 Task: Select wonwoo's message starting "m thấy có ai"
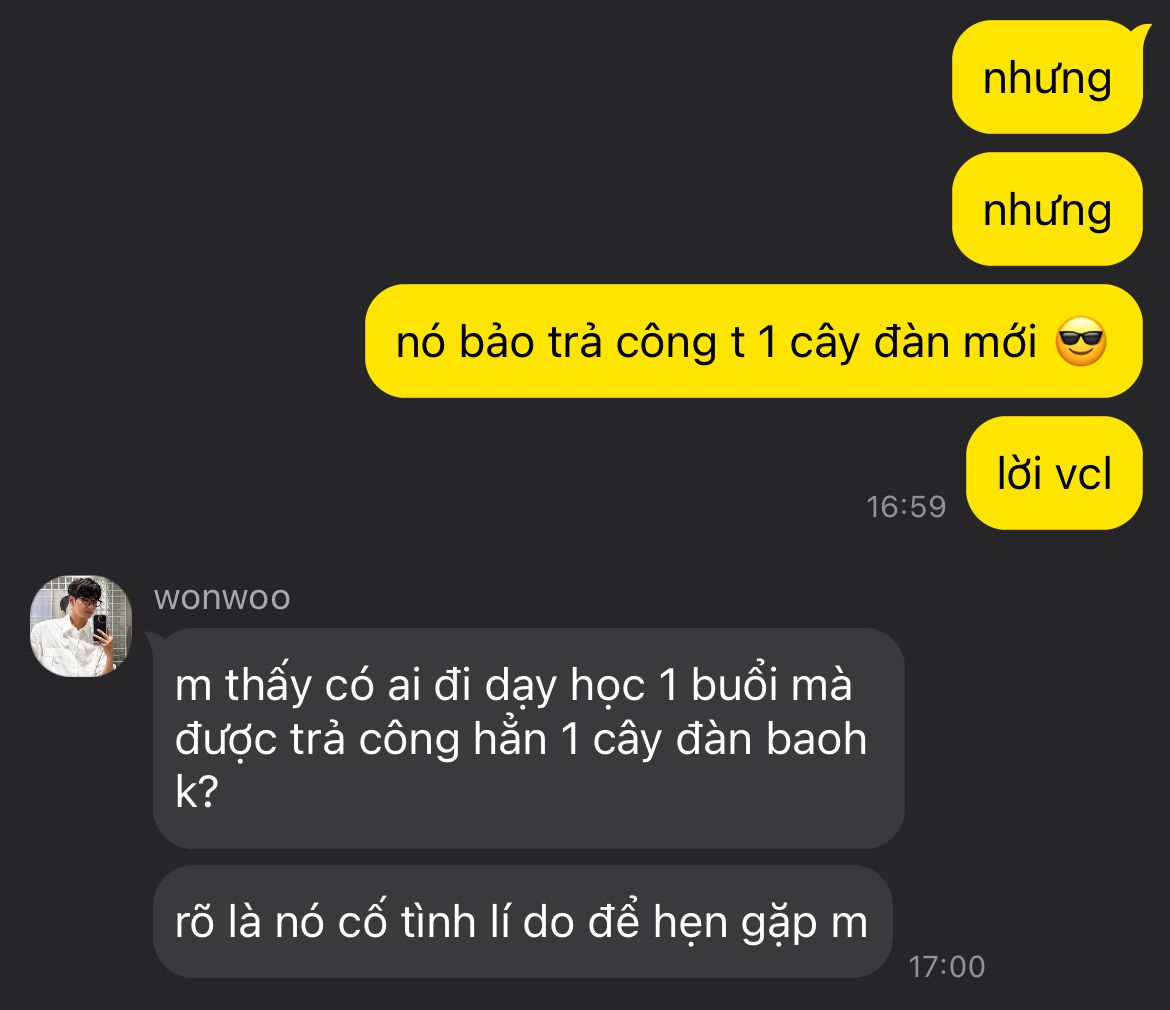[528, 738]
